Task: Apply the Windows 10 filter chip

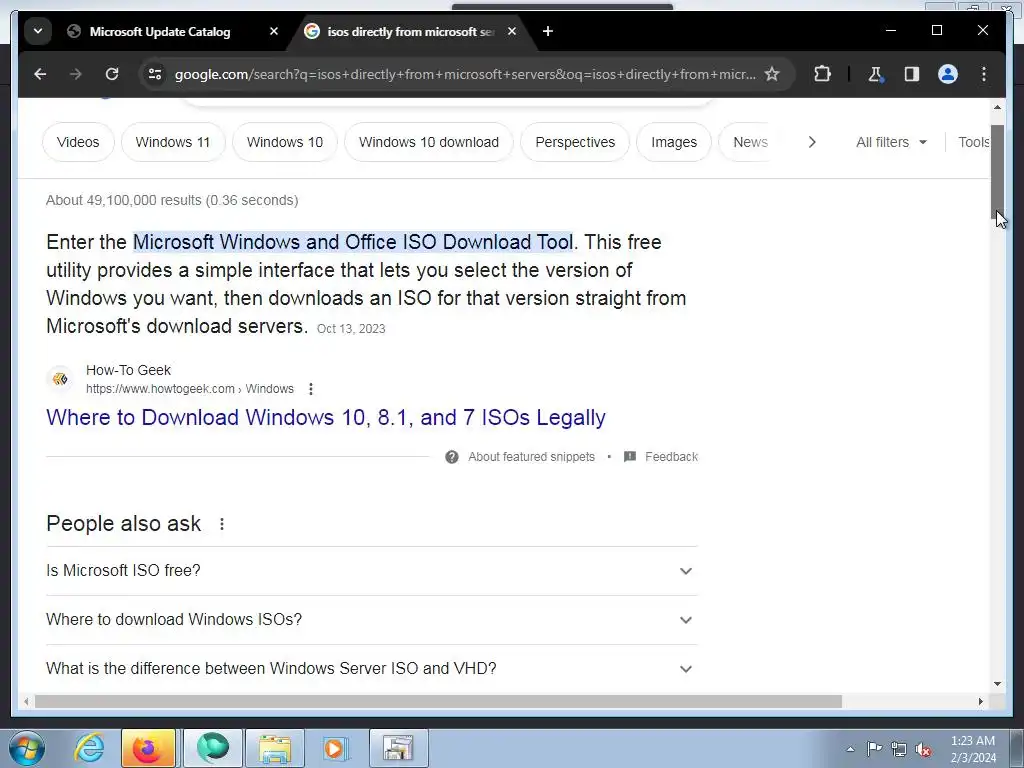Action: click(285, 142)
